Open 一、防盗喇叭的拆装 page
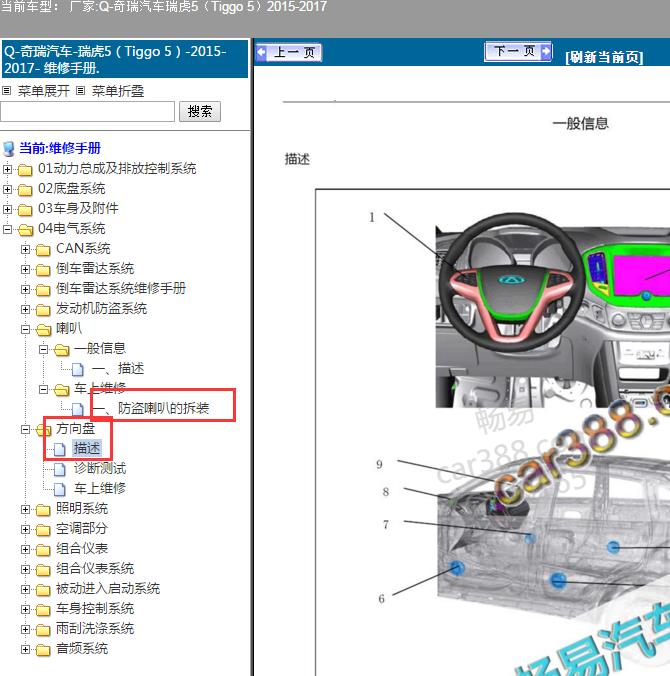 pos(151,408)
